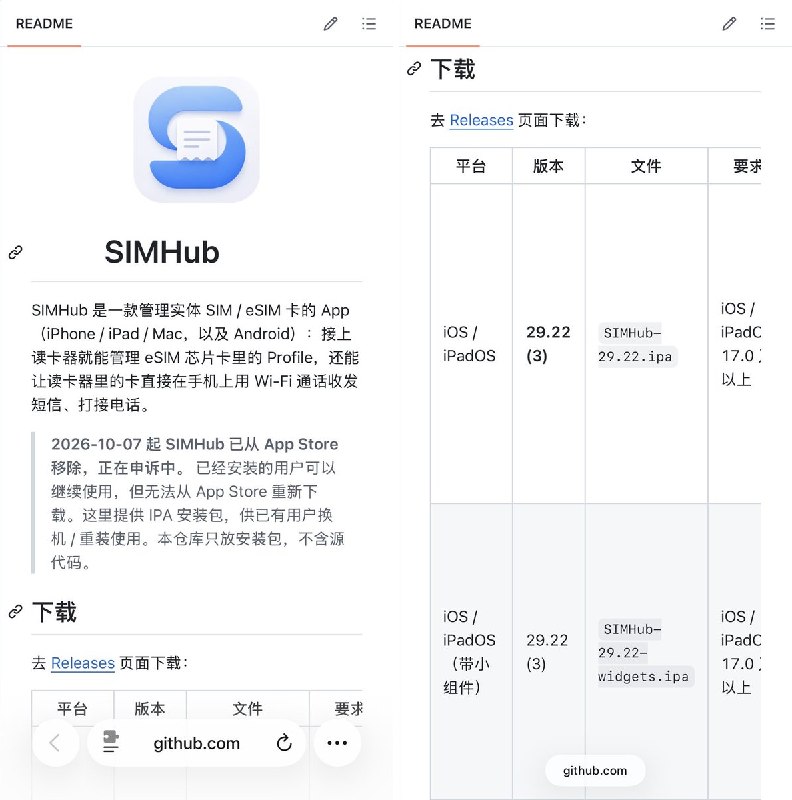792x800 pixels.
Task: Click the anchor link icon beside left 下载 heading
Action: click(x=16, y=611)
